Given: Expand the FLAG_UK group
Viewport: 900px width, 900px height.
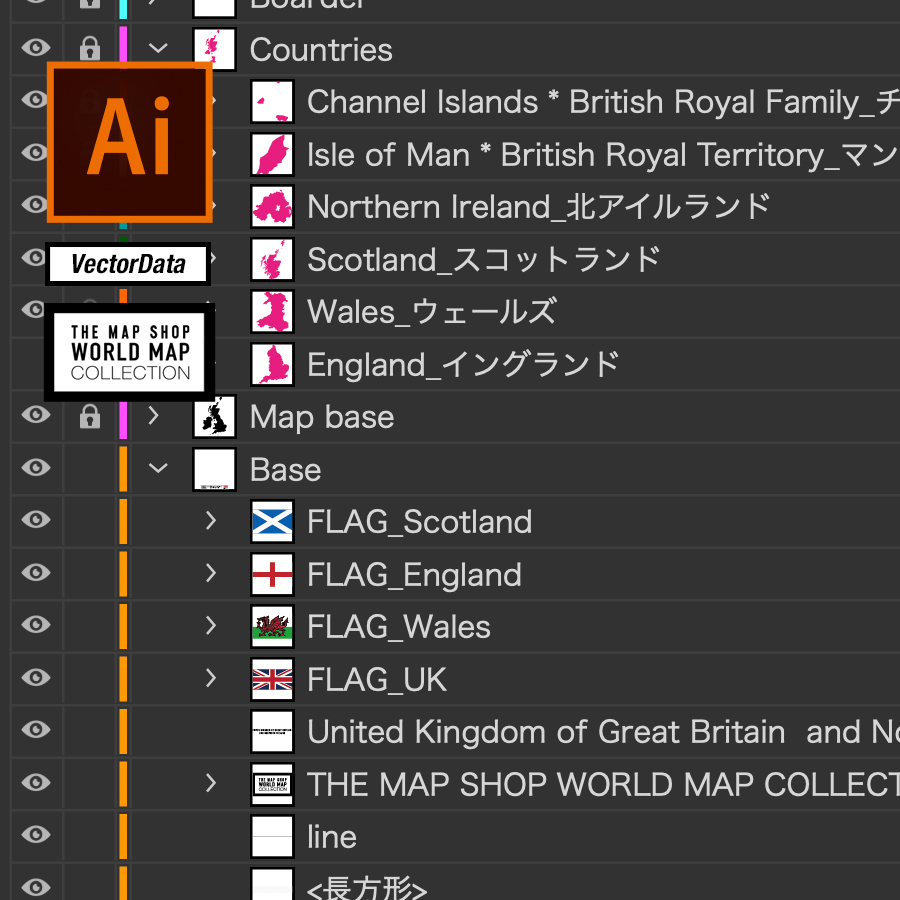Looking at the screenshot, I should coord(211,678).
